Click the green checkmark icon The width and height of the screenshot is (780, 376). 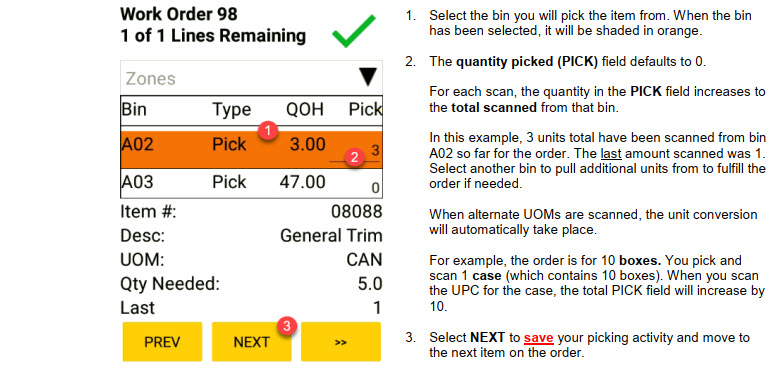coord(354,31)
